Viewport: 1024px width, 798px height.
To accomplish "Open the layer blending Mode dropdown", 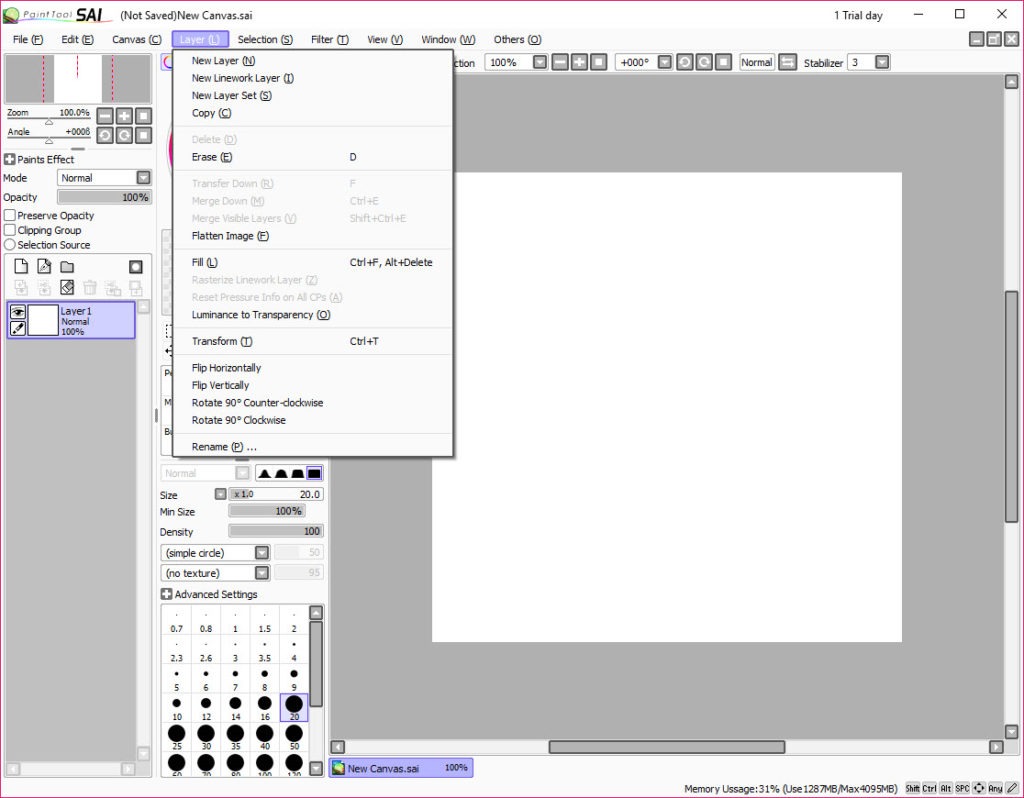I will 143,178.
